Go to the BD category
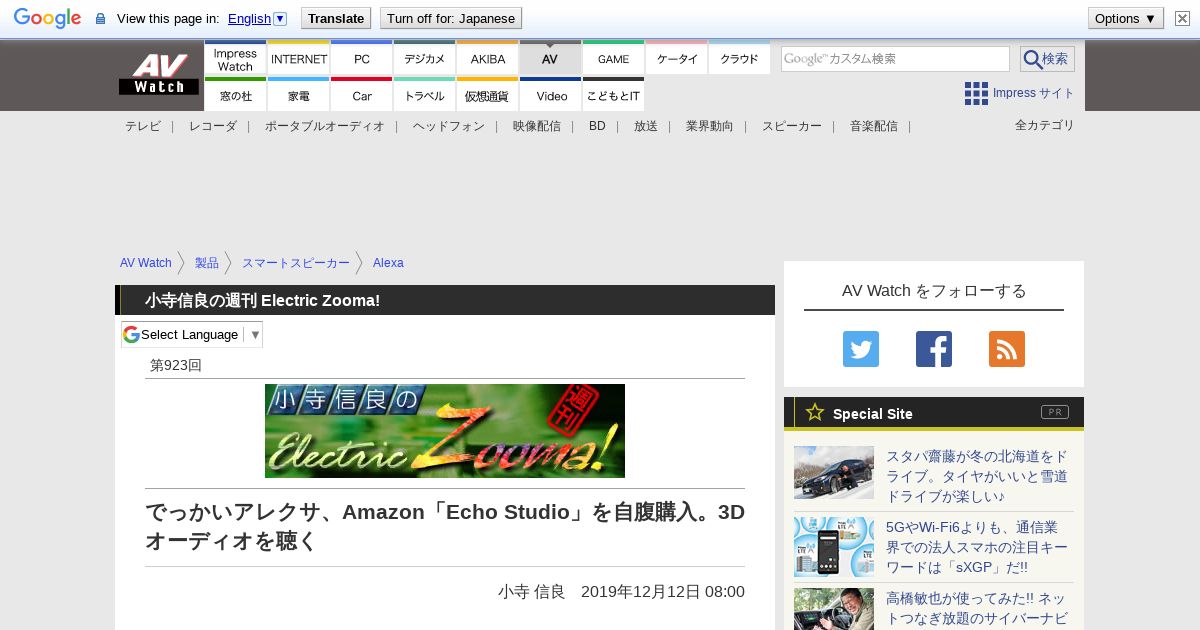Screen dimensions: 1200x630 (x=597, y=126)
